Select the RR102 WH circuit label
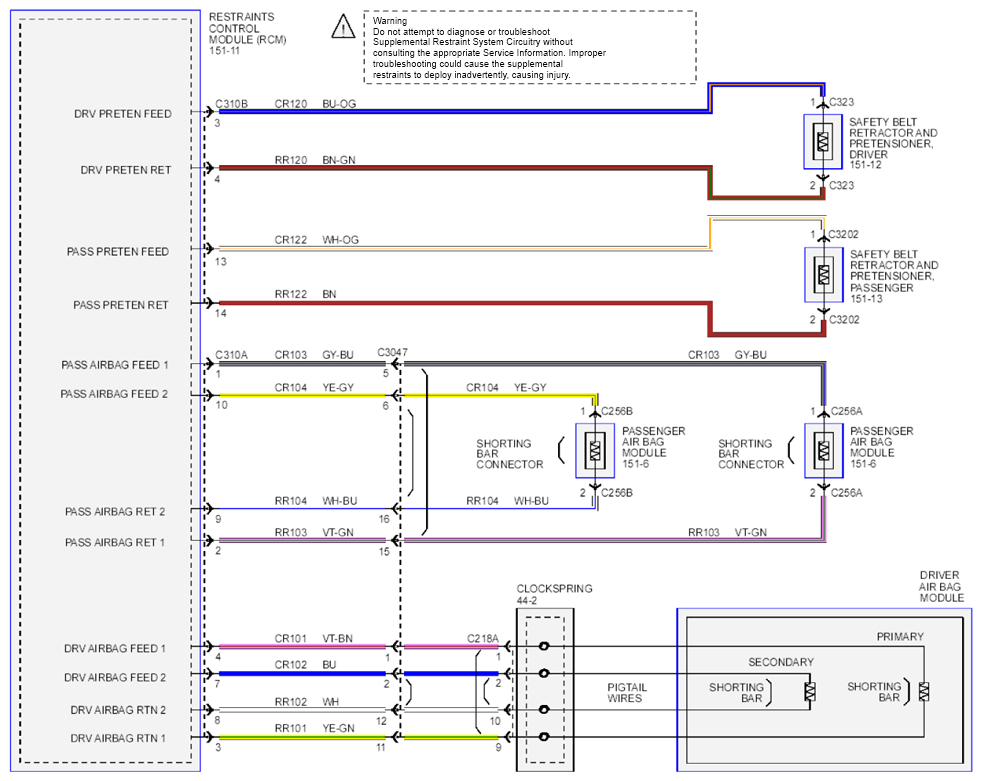 307,702
